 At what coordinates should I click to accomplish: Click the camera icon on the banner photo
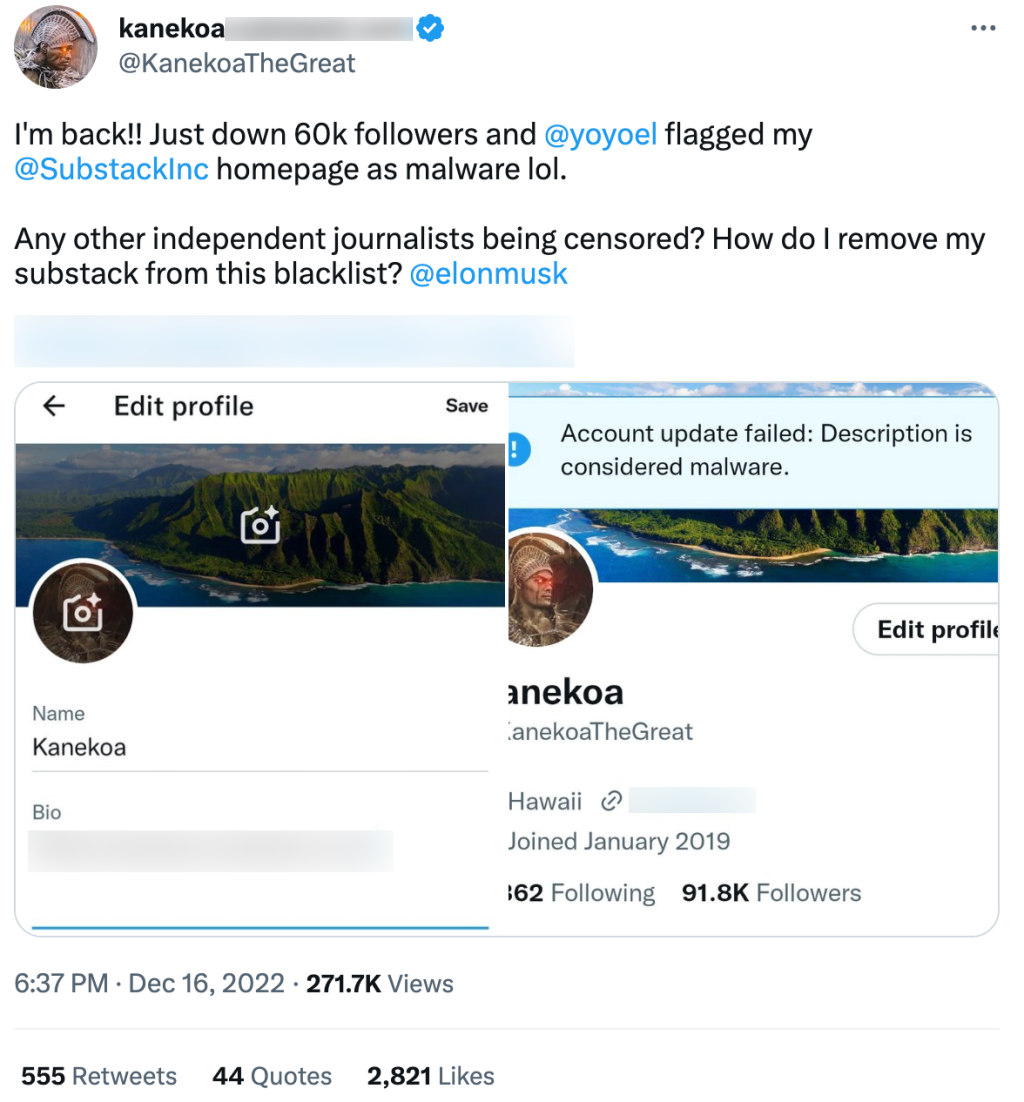260,525
